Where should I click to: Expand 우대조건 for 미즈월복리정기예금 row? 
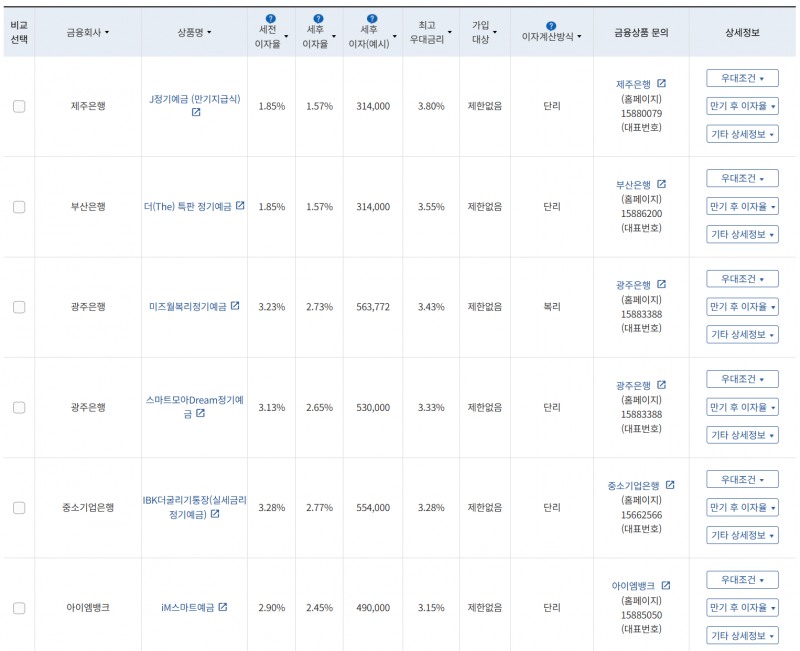click(x=742, y=279)
